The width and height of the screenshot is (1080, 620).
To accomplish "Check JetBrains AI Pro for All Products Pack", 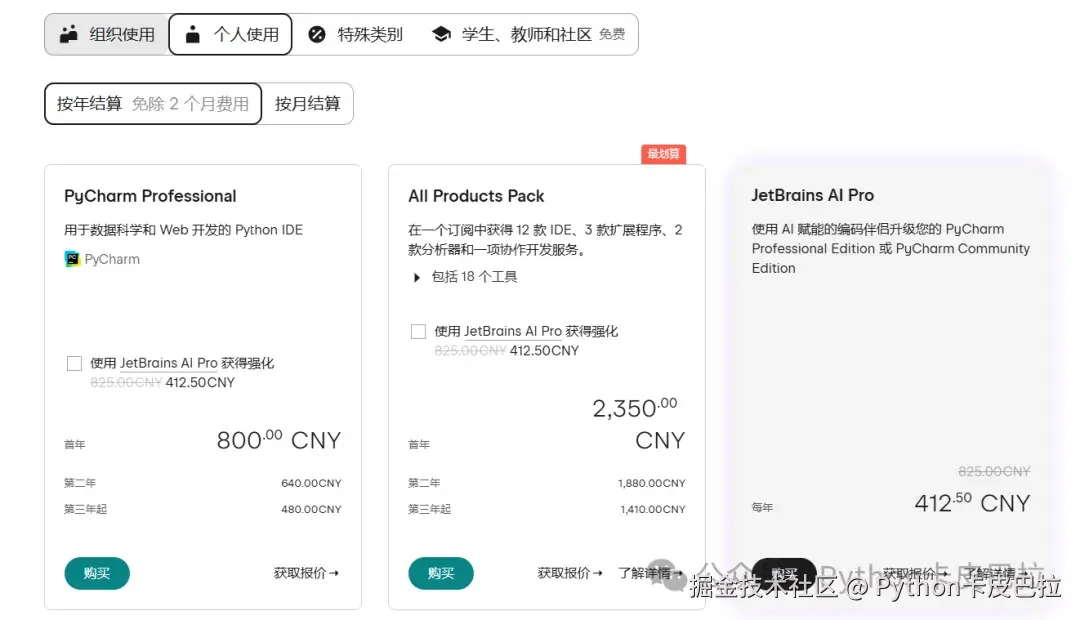I will [418, 331].
